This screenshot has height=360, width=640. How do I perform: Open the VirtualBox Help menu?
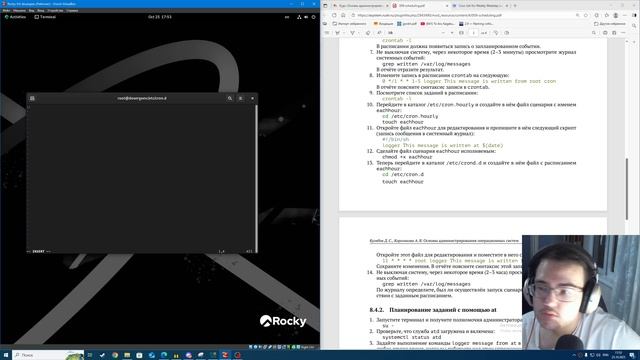tap(72, 11)
